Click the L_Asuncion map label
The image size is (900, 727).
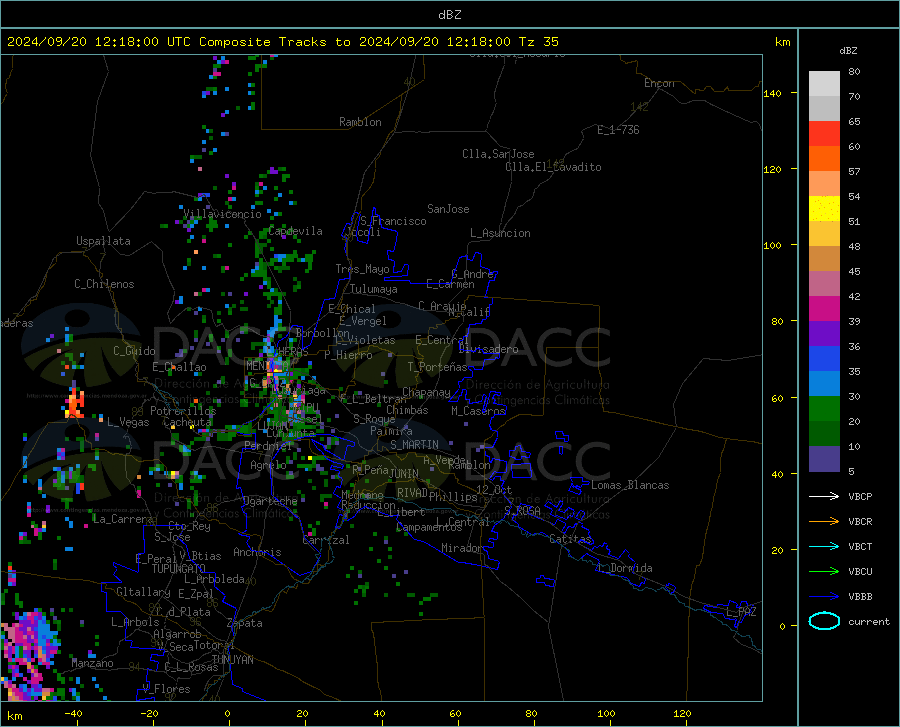coord(500,233)
